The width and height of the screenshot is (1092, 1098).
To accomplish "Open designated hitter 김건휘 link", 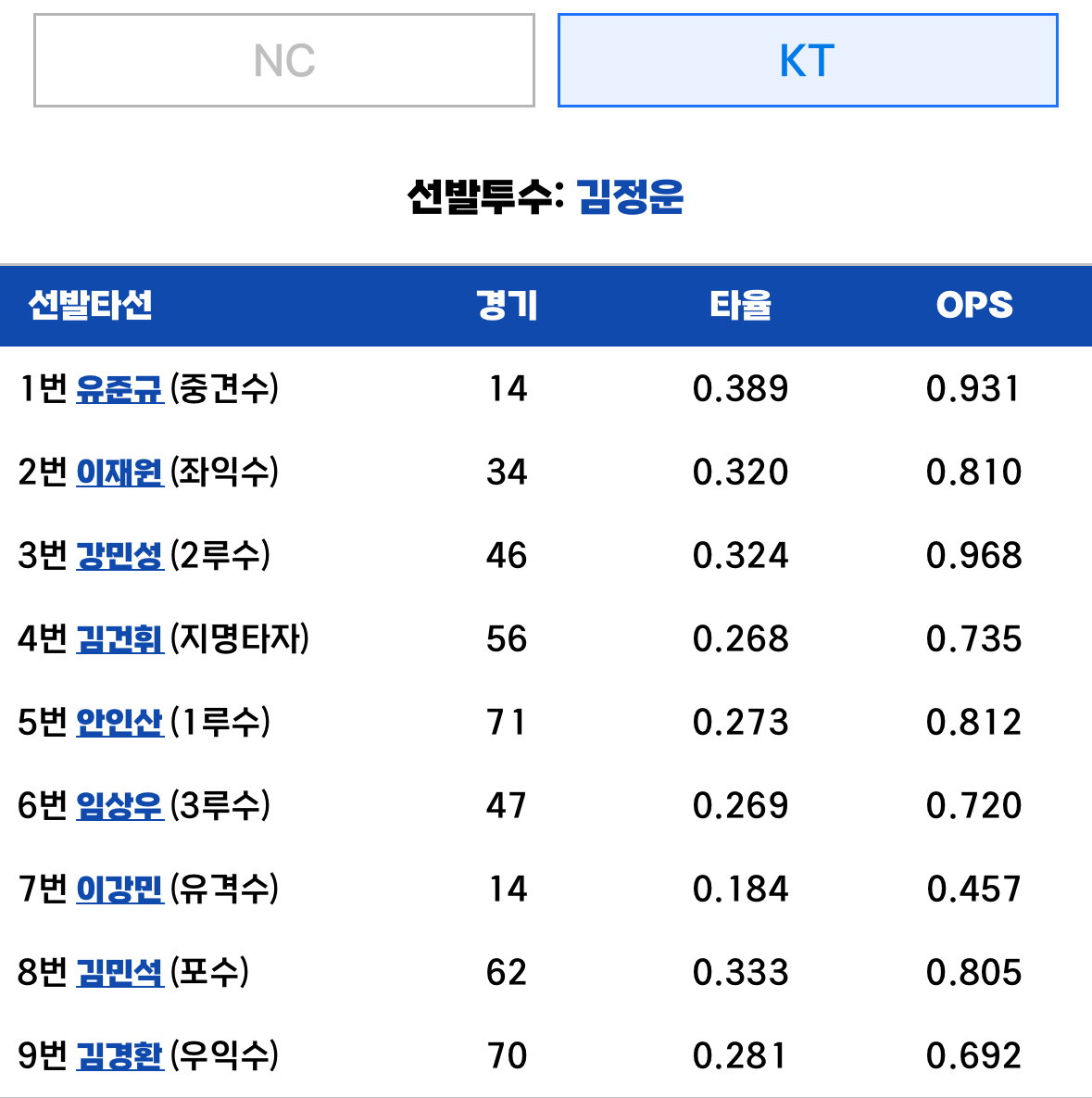I will [x=119, y=638].
